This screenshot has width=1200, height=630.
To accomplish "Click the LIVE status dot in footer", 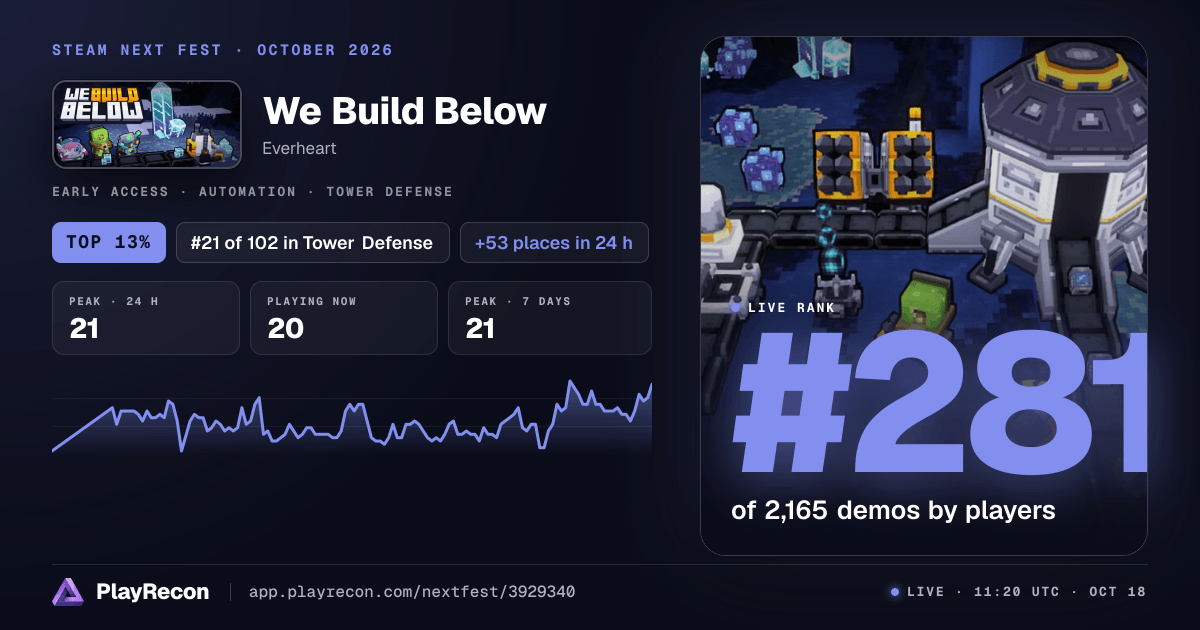I will click(x=895, y=592).
